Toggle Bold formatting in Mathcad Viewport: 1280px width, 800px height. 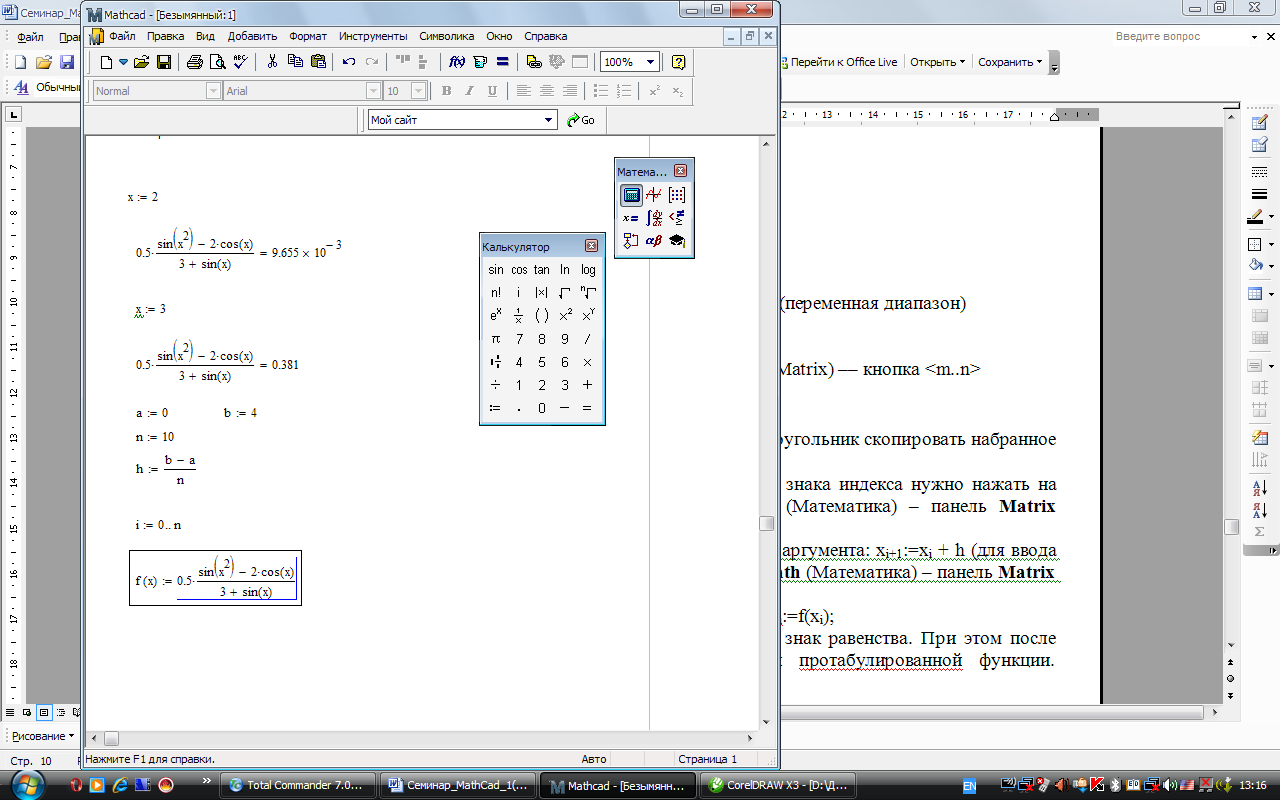pyautogui.click(x=447, y=91)
